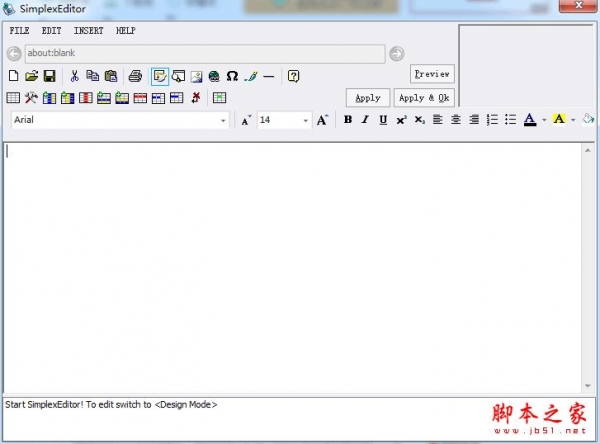Viewport: 600px width, 444px height.
Task: Toggle superscript formatting
Action: tap(401, 120)
